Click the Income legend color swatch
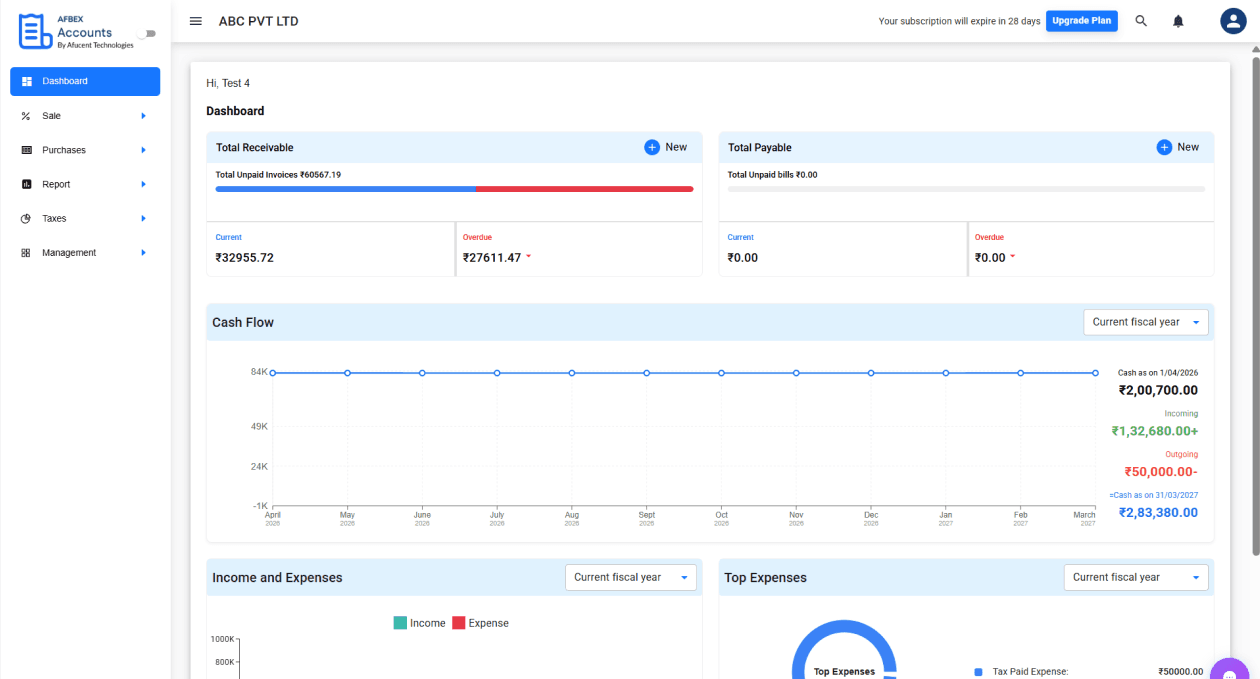The height and width of the screenshot is (679, 1260). point(400,623)
